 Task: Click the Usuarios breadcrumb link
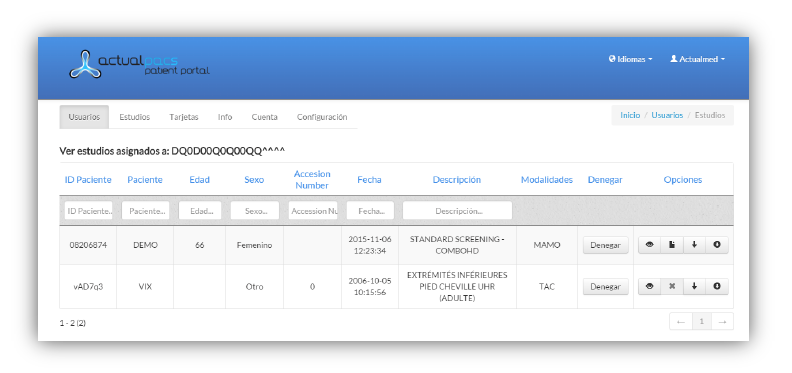667,115
